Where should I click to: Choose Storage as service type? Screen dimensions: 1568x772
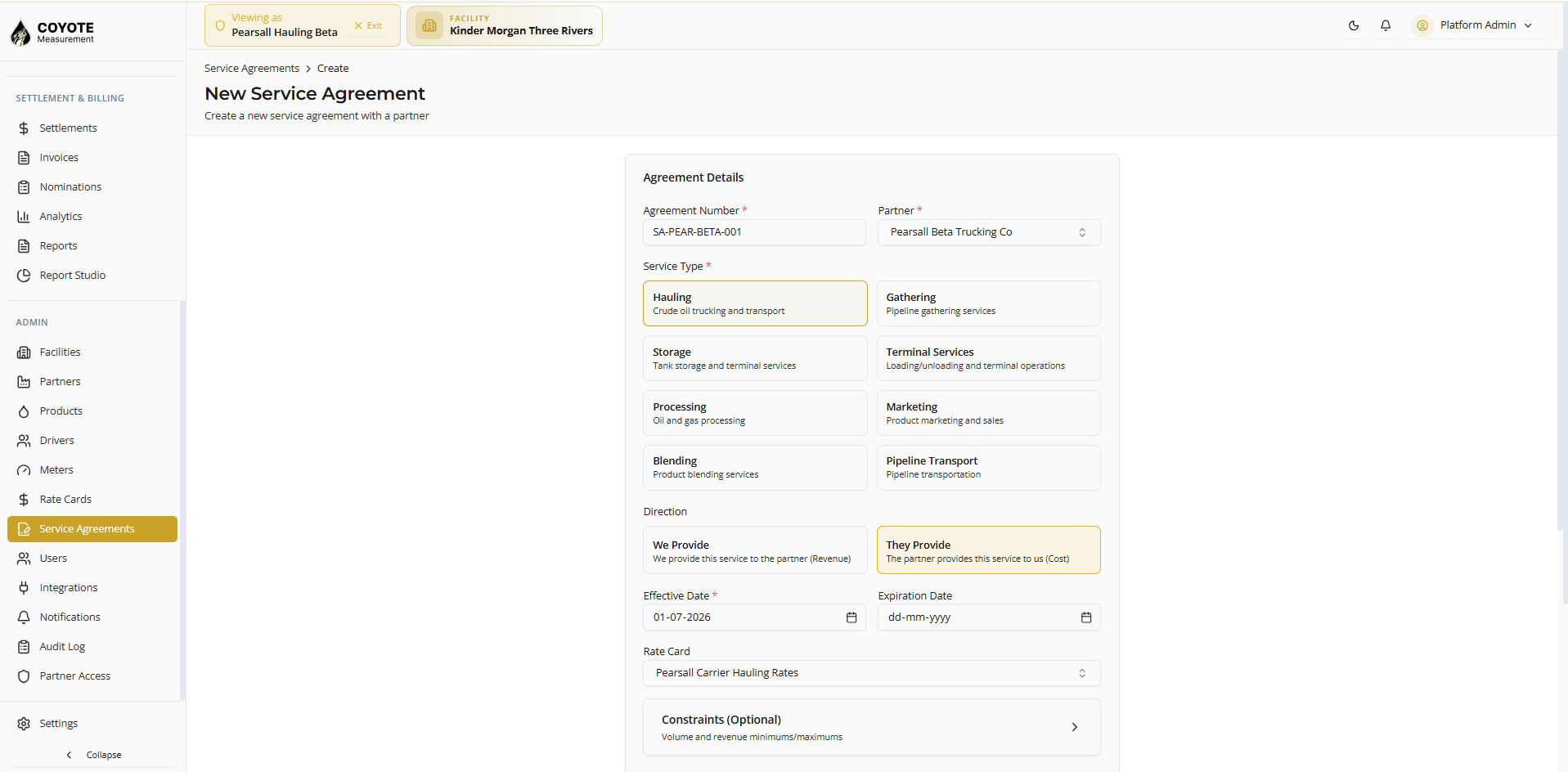pos(755,358)
